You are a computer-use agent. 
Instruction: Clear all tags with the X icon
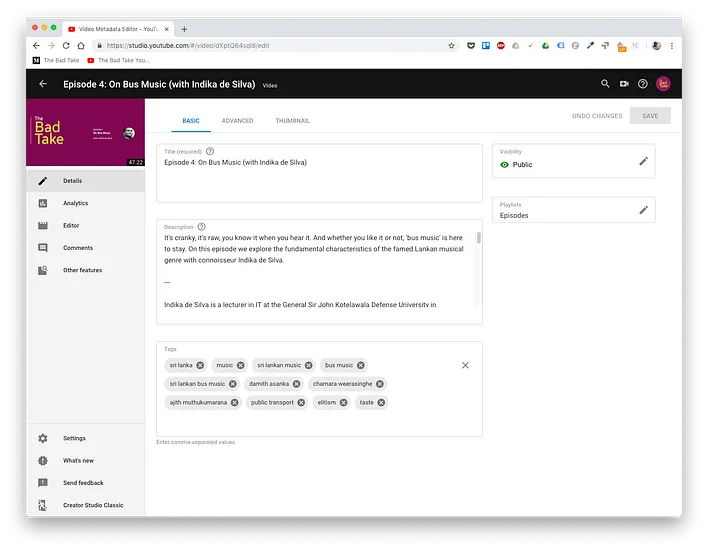pyautogui.click(x=465, y=366)
